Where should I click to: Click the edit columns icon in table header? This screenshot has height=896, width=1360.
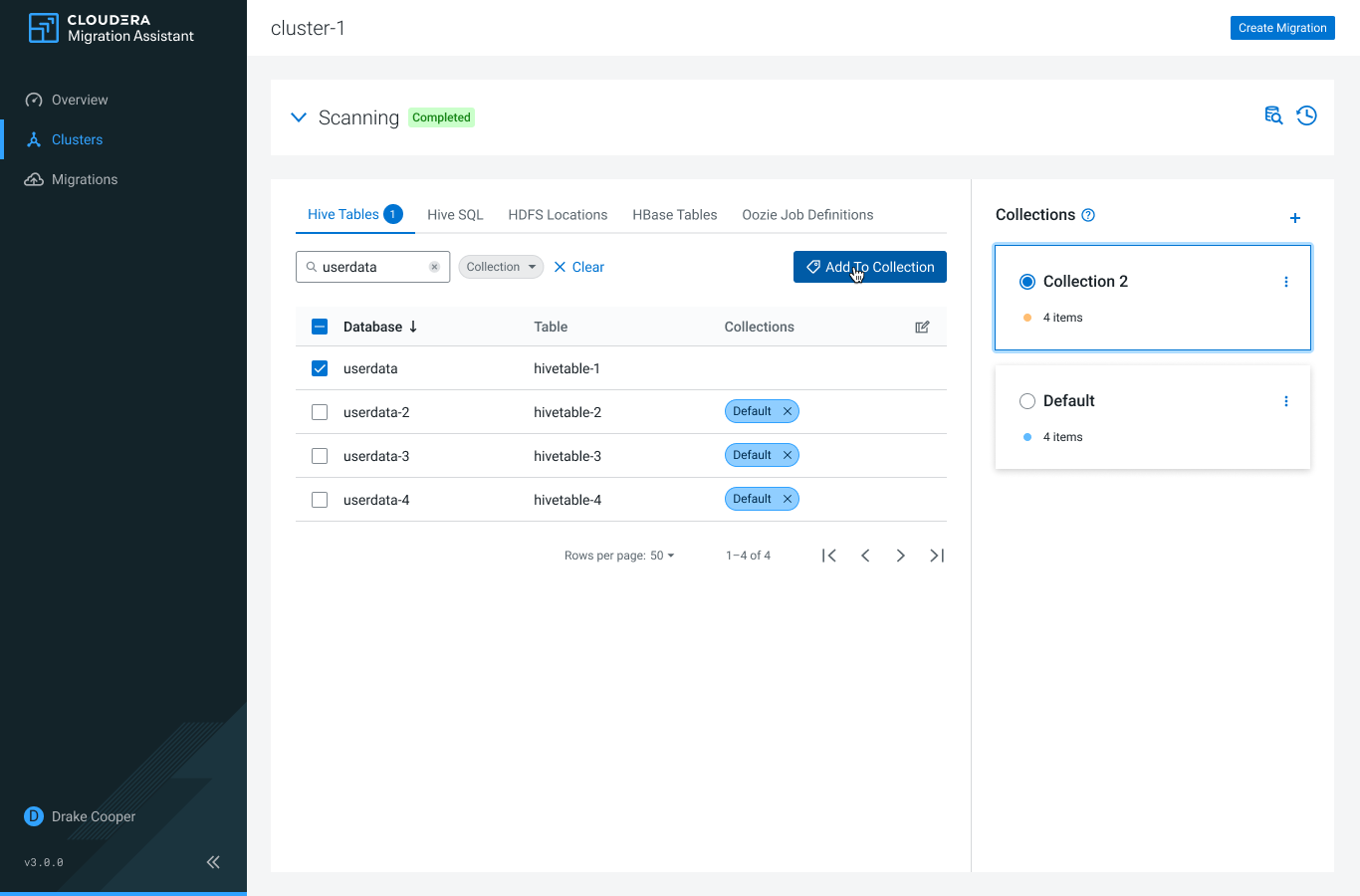[x=922, y=327]
